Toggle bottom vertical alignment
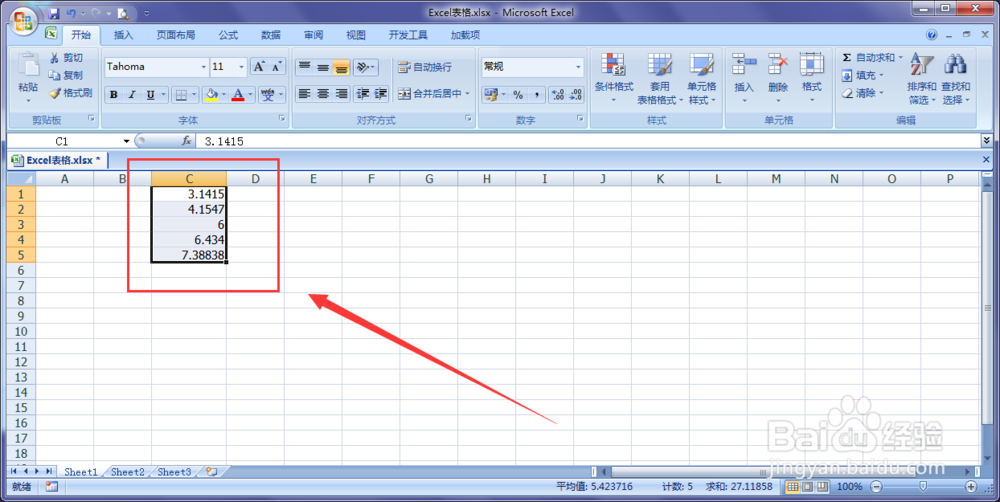Screen dimensions: 1000x502 tap(341, 66)
